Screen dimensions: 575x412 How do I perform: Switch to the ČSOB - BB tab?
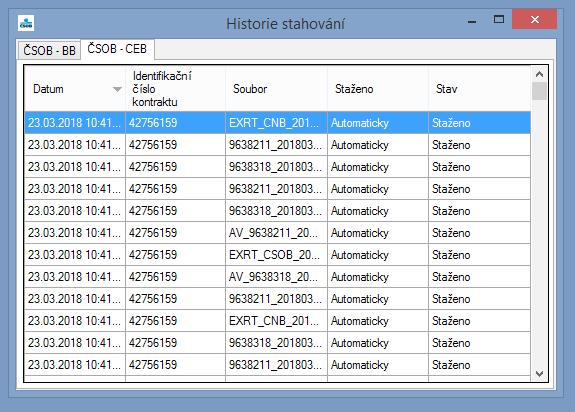coord(49,50)
